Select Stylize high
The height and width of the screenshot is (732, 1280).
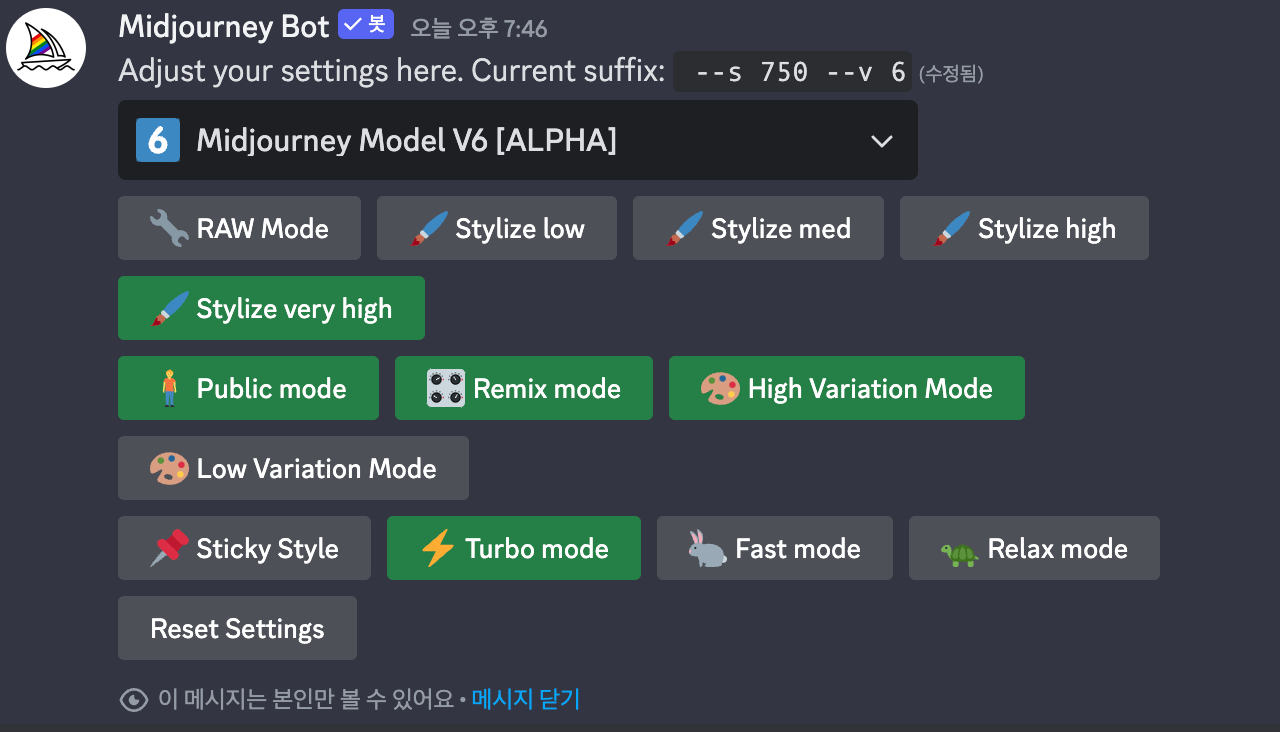pos(1024,228)
